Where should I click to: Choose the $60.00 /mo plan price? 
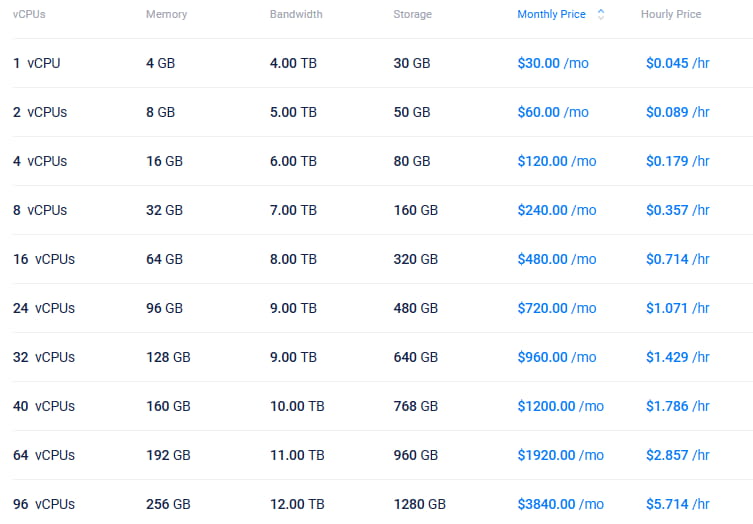553,112
